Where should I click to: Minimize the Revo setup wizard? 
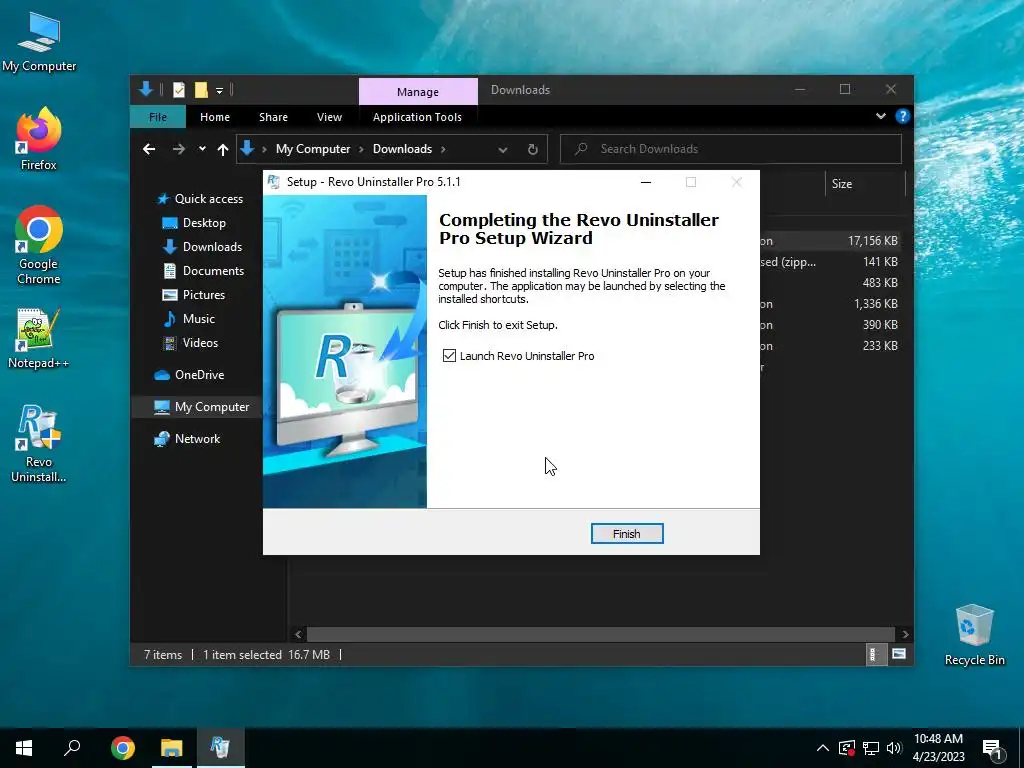[x=646, y=182]
